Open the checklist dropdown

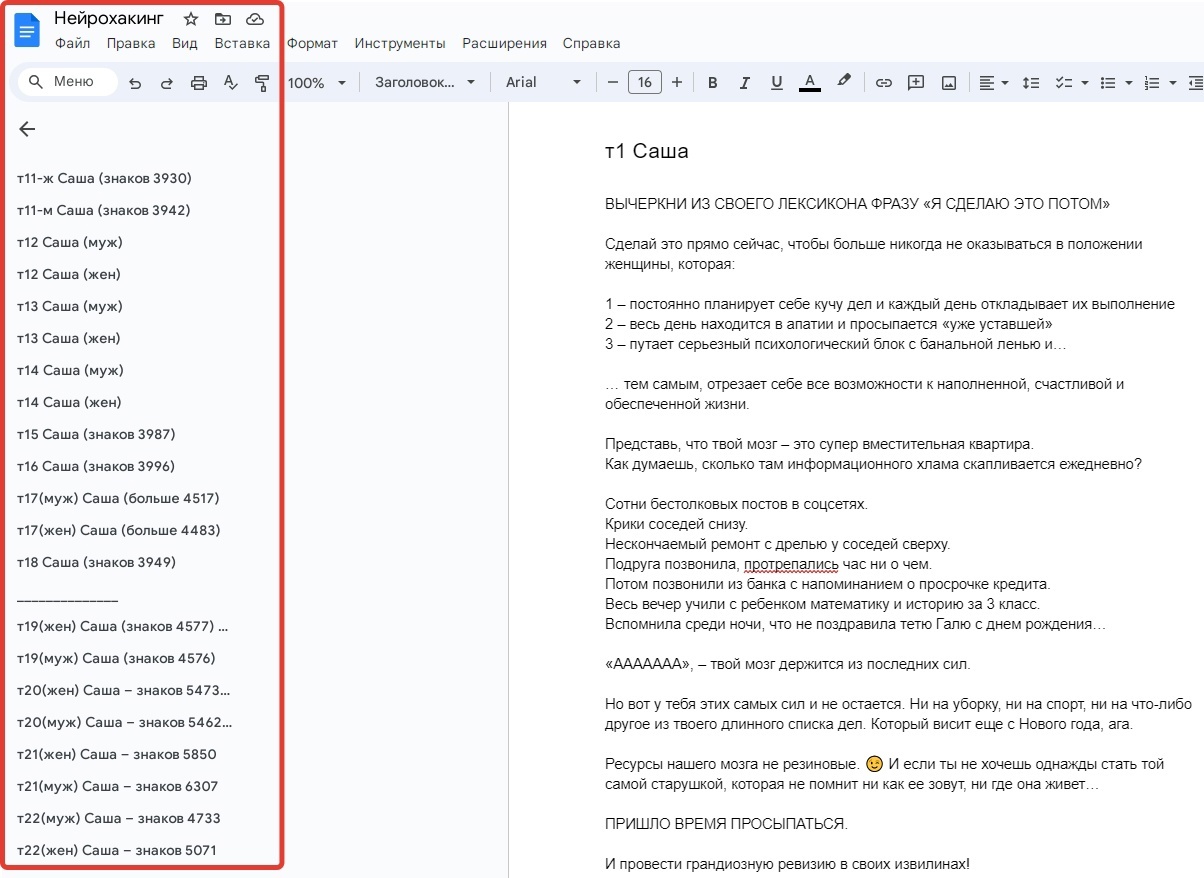point(1085,83)
